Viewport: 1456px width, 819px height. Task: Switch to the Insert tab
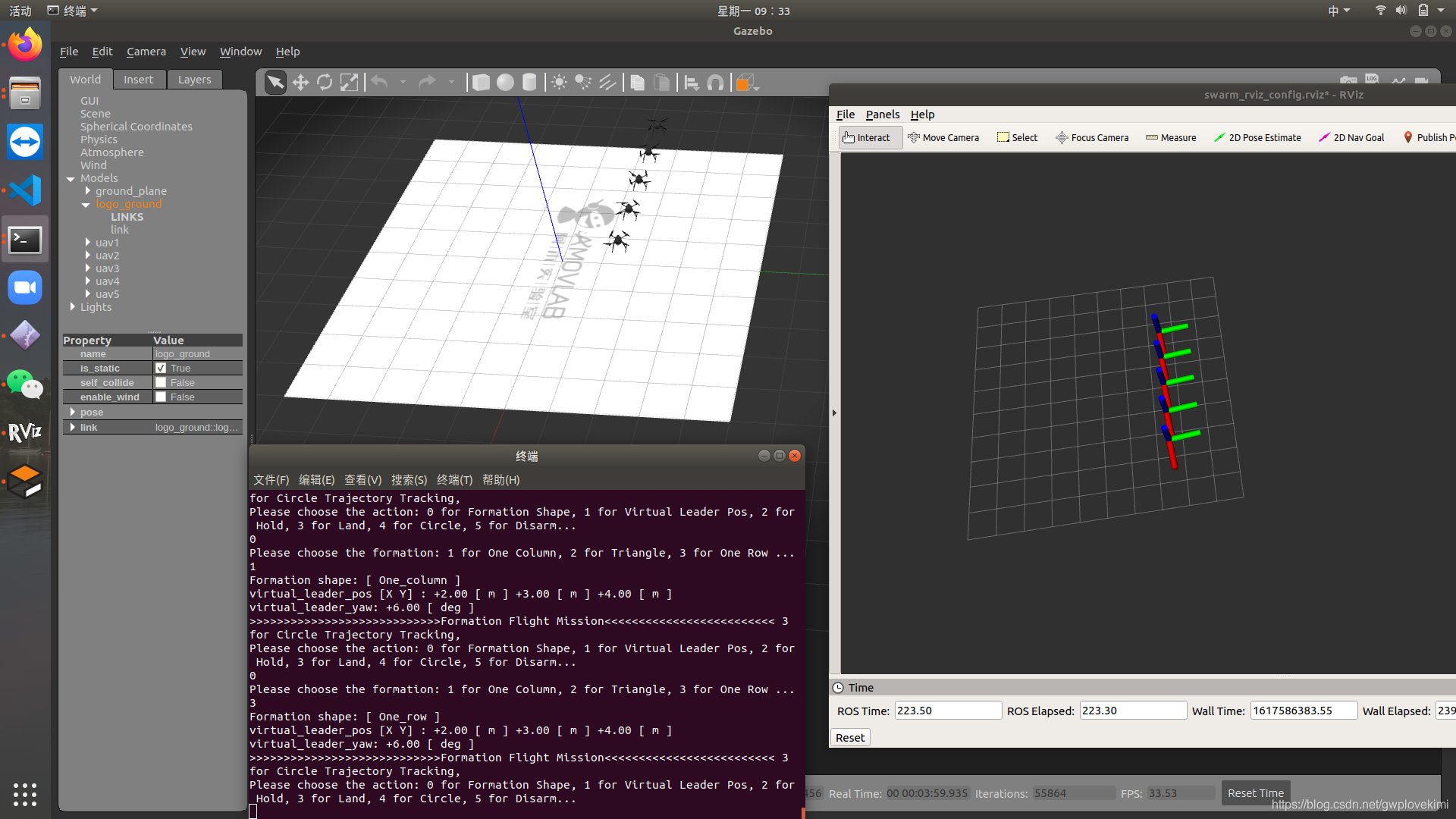(x=138, y=80)
